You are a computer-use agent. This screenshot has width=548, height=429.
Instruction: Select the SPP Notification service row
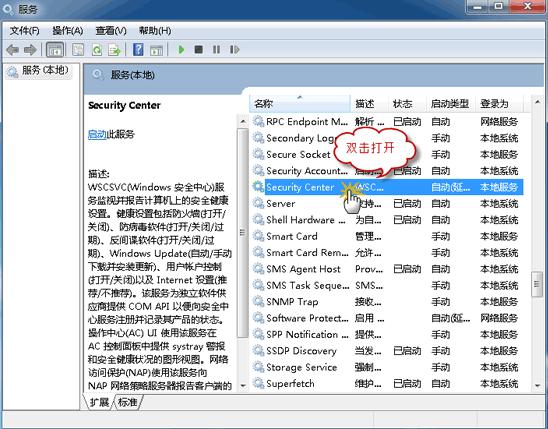point(387,334)
